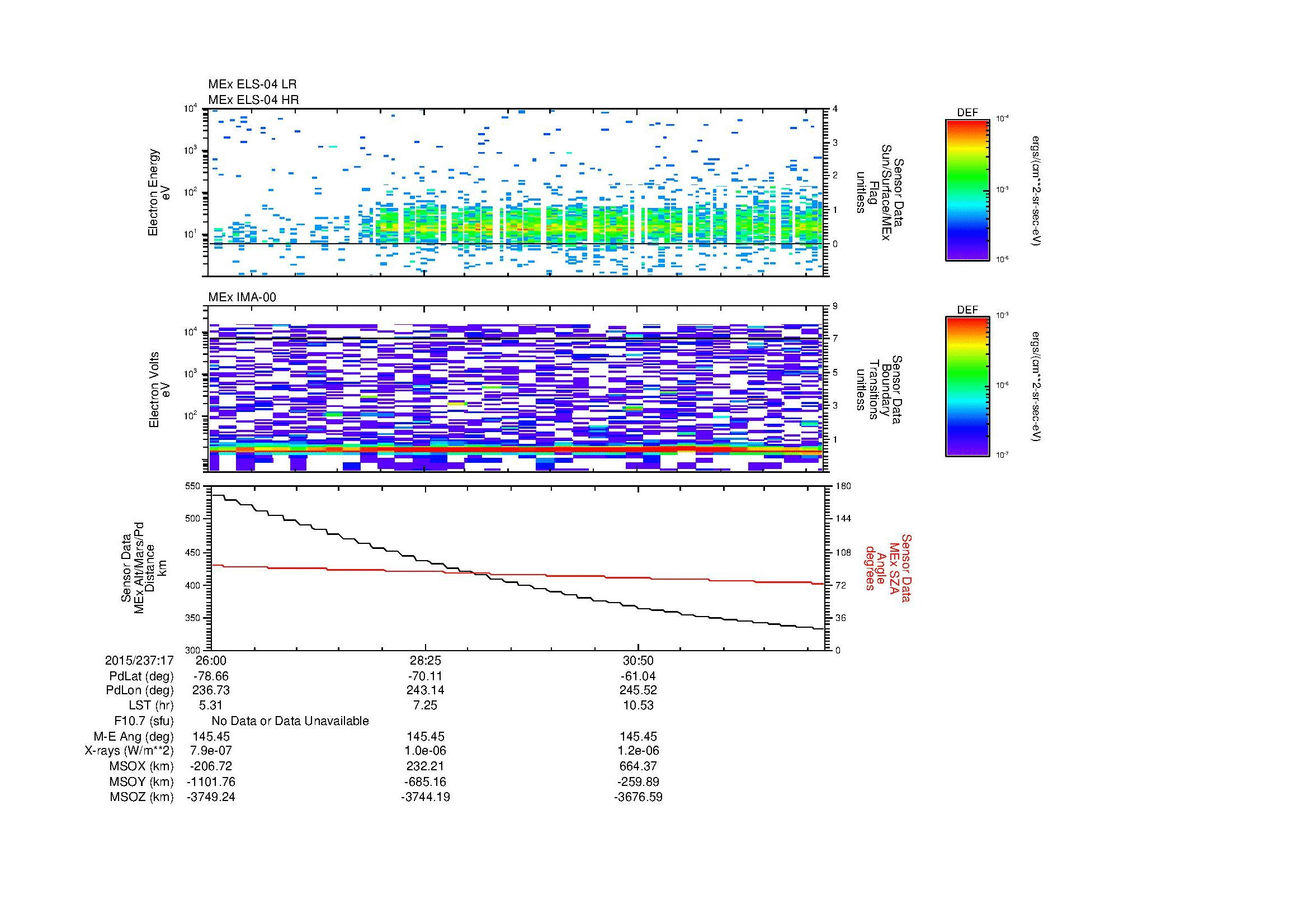The width and height of the screenshot is (1308, 924).
Task: Click the 'Electron Volts eV' axis label
Action: (x=159, y=390)
